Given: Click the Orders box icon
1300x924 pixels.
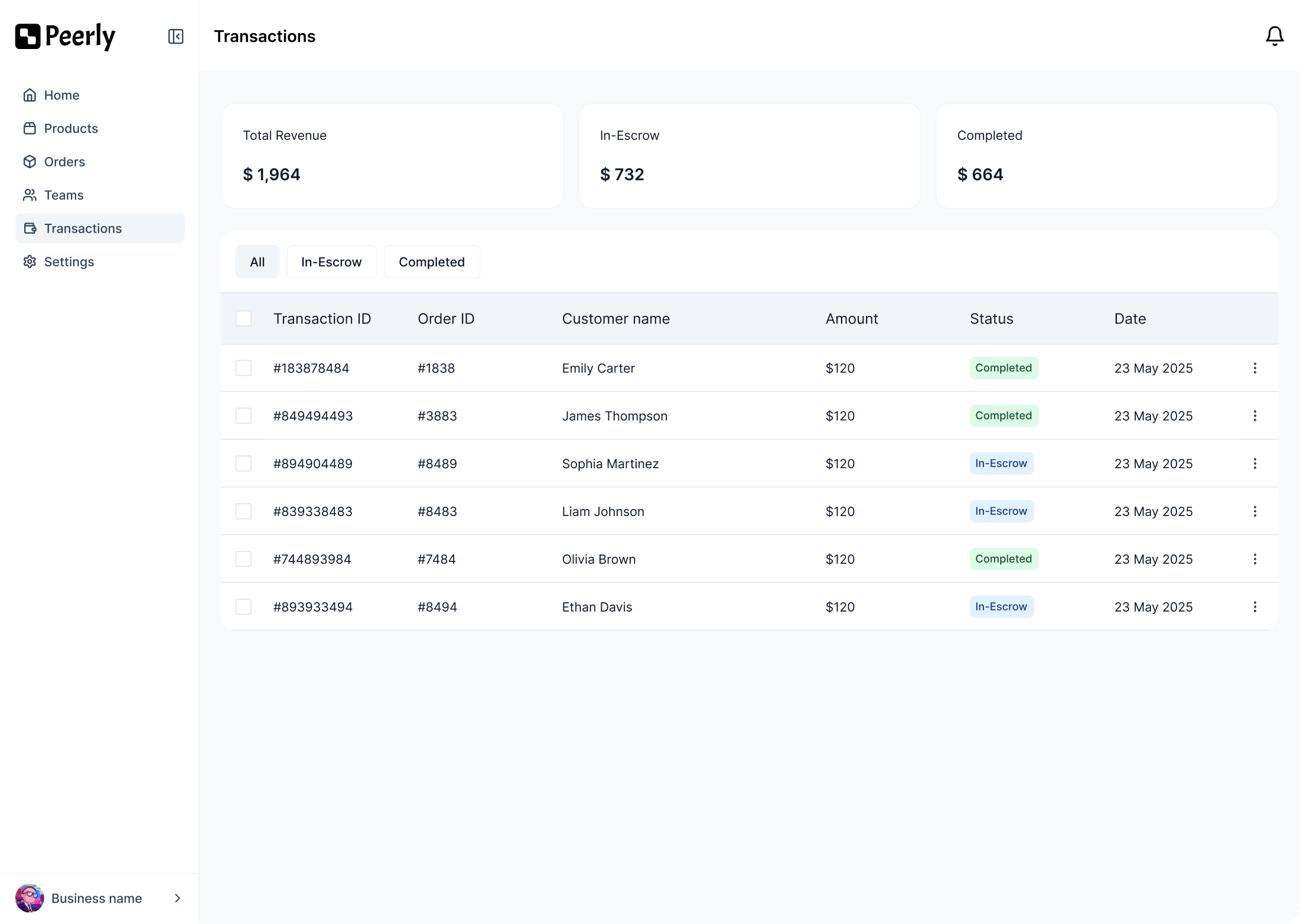Looking at the screenshot, I should click(30, 162).
